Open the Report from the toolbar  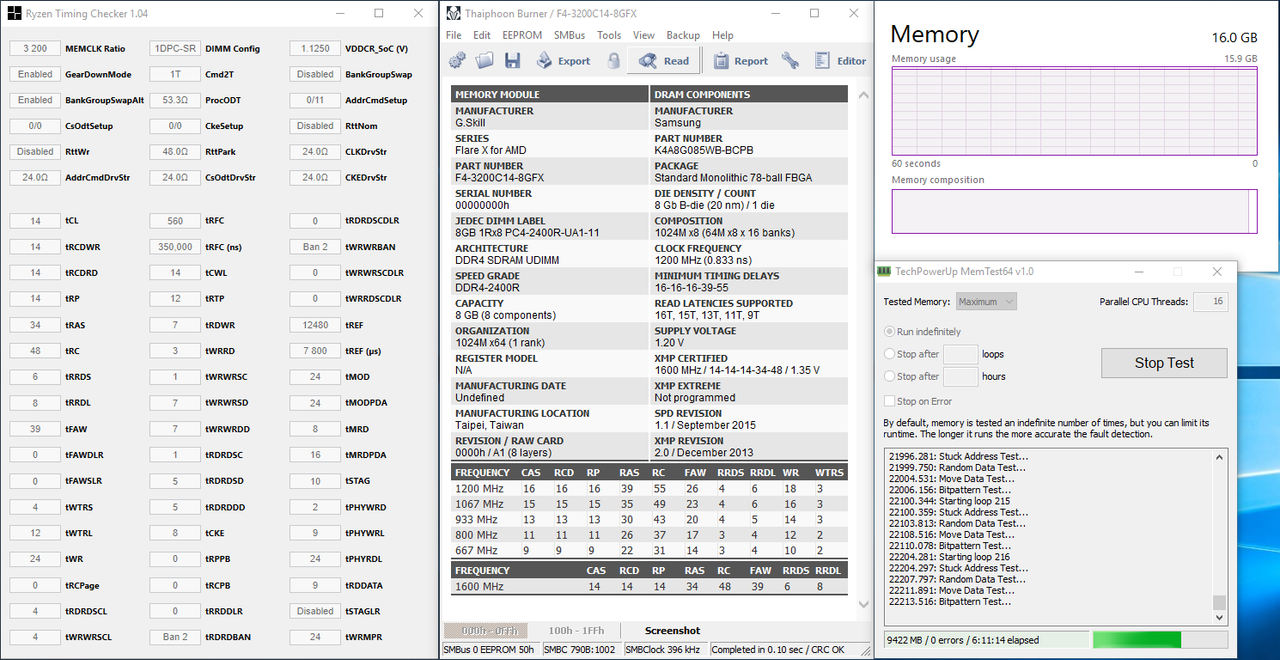click(741, 61)
